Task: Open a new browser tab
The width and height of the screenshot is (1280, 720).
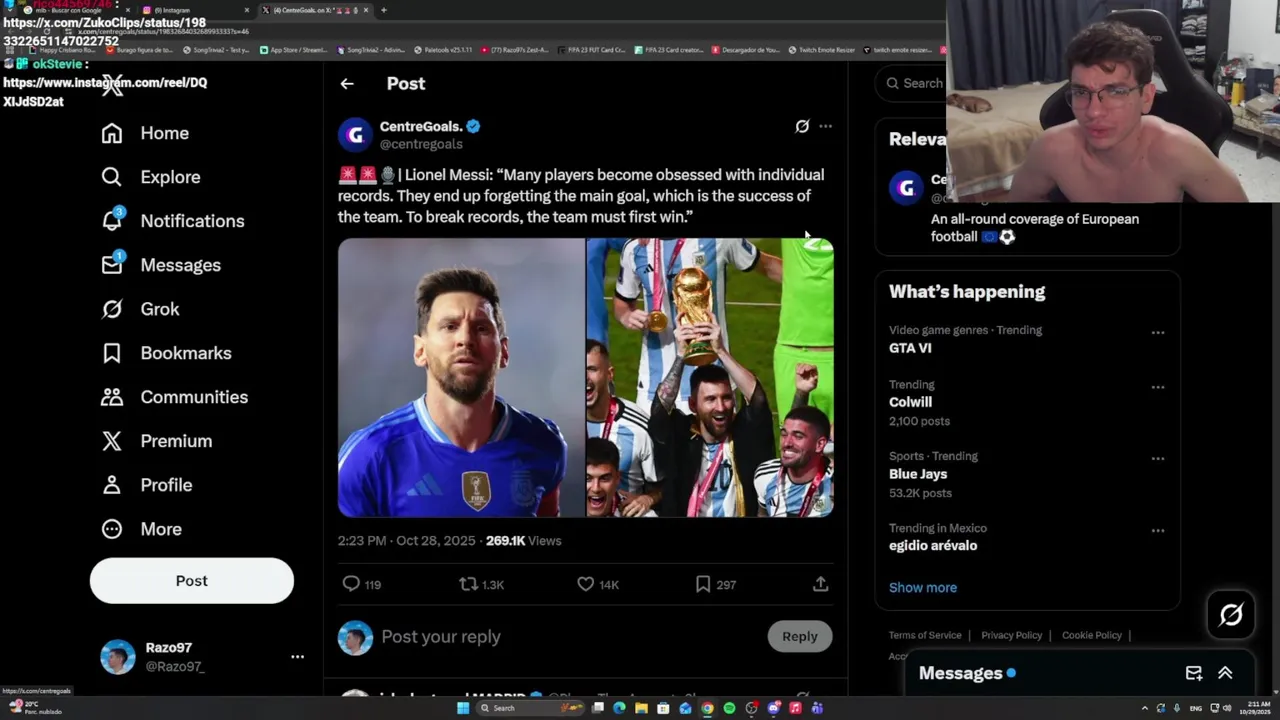Action: (383, 10)
